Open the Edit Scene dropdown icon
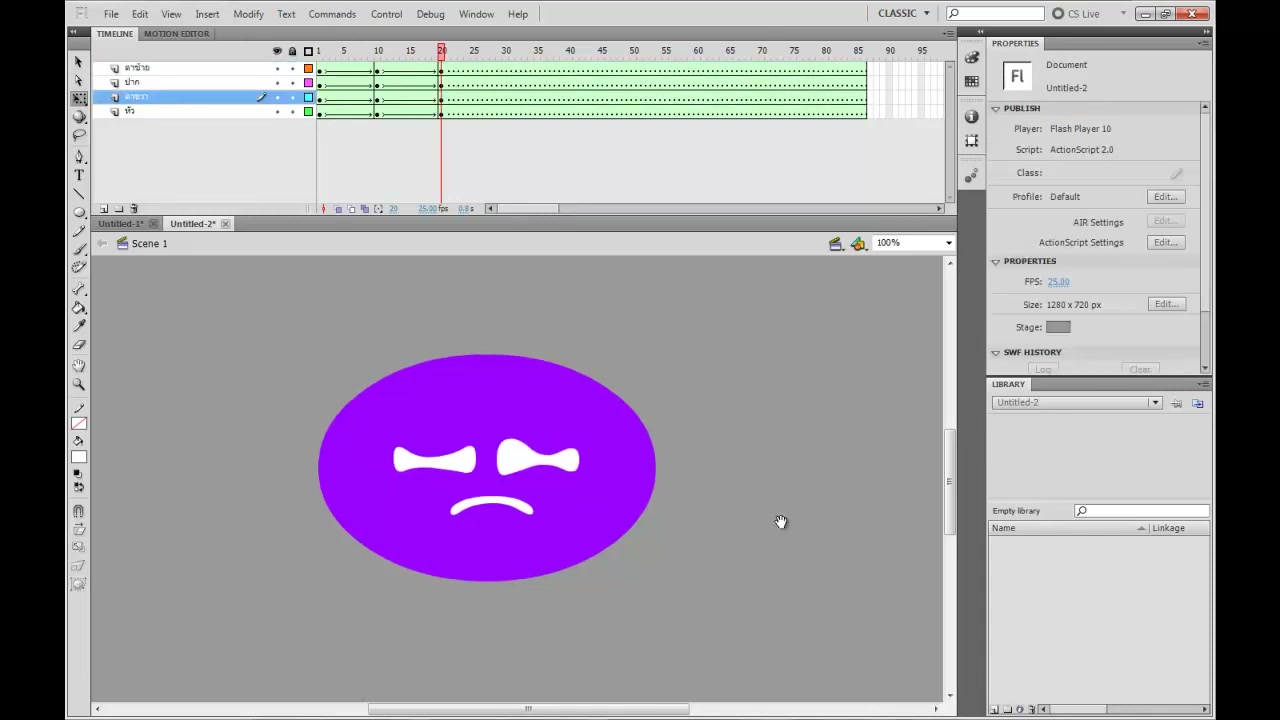1280x720 pixels. click(x=836, y=244)
